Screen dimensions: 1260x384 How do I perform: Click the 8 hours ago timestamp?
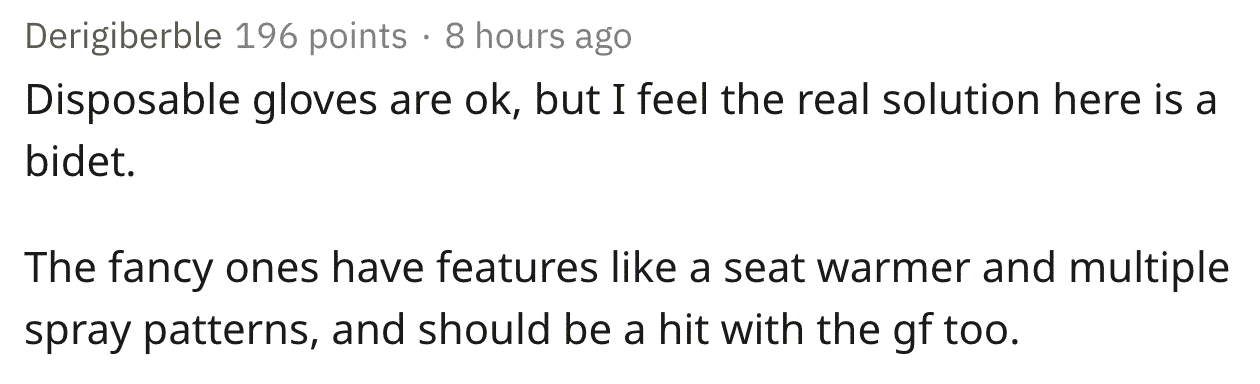click(x=538, y=37)
